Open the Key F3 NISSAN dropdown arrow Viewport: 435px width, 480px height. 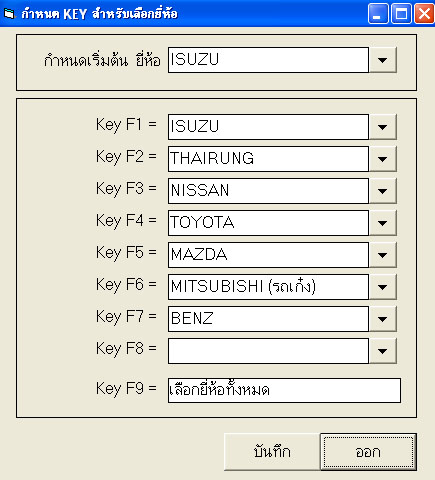(383, 191)
